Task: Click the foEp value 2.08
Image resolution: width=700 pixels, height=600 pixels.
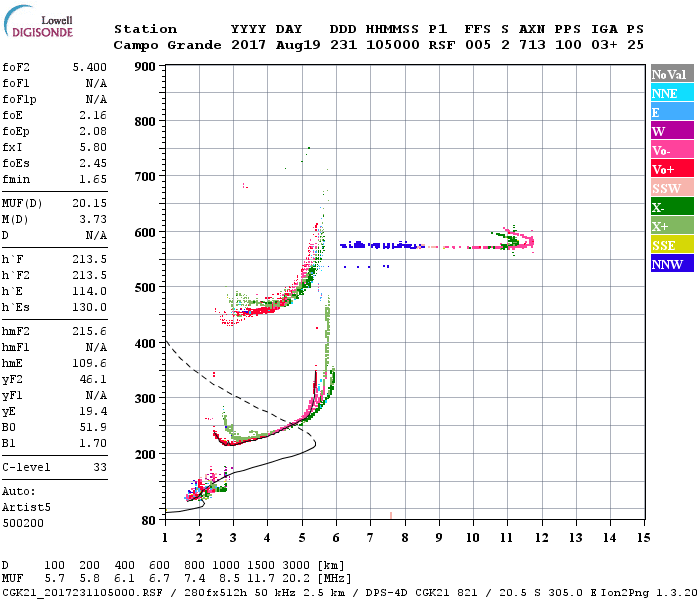Action: pos(93,131)
